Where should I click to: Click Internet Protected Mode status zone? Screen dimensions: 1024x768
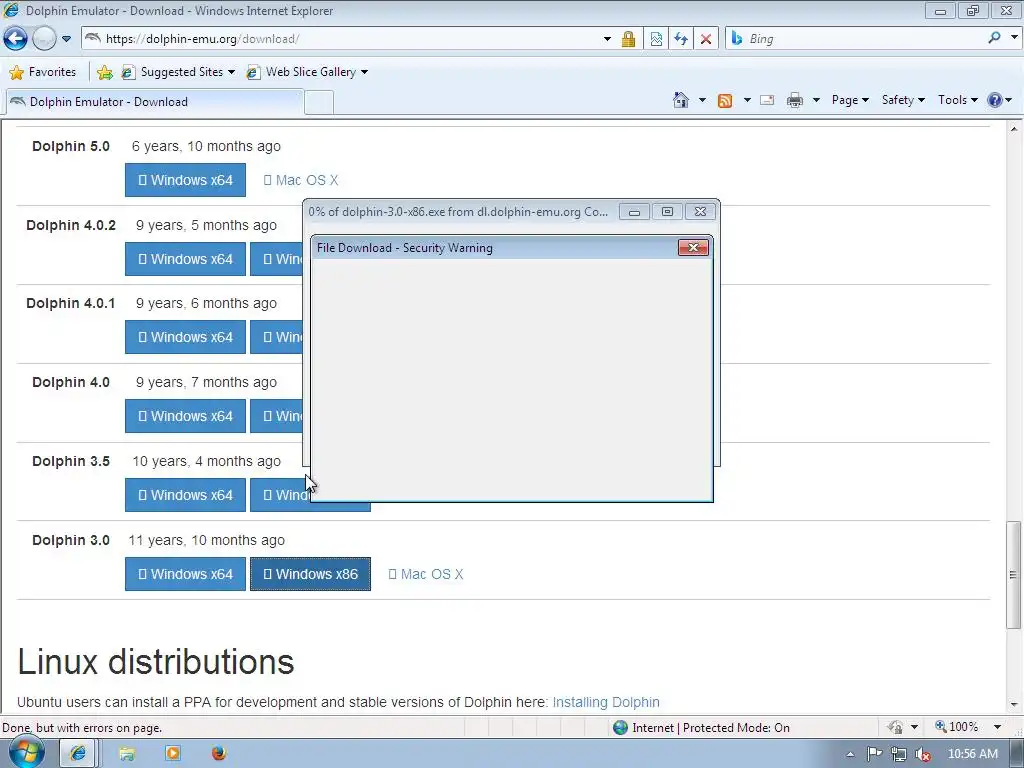pos(702,728)
